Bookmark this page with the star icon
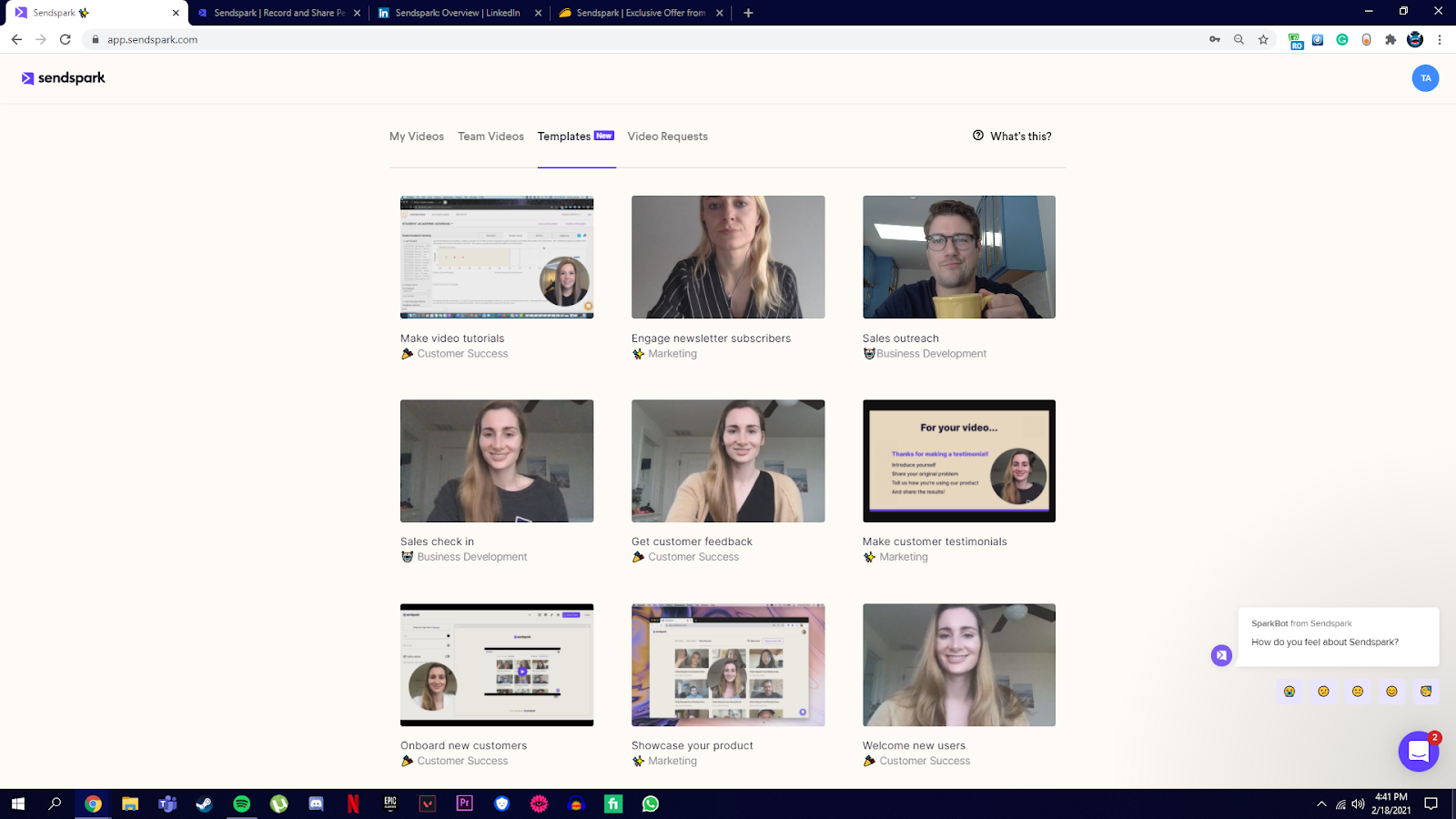The width and height of the screenshot is (1456, 819). tap(1263, 39)
